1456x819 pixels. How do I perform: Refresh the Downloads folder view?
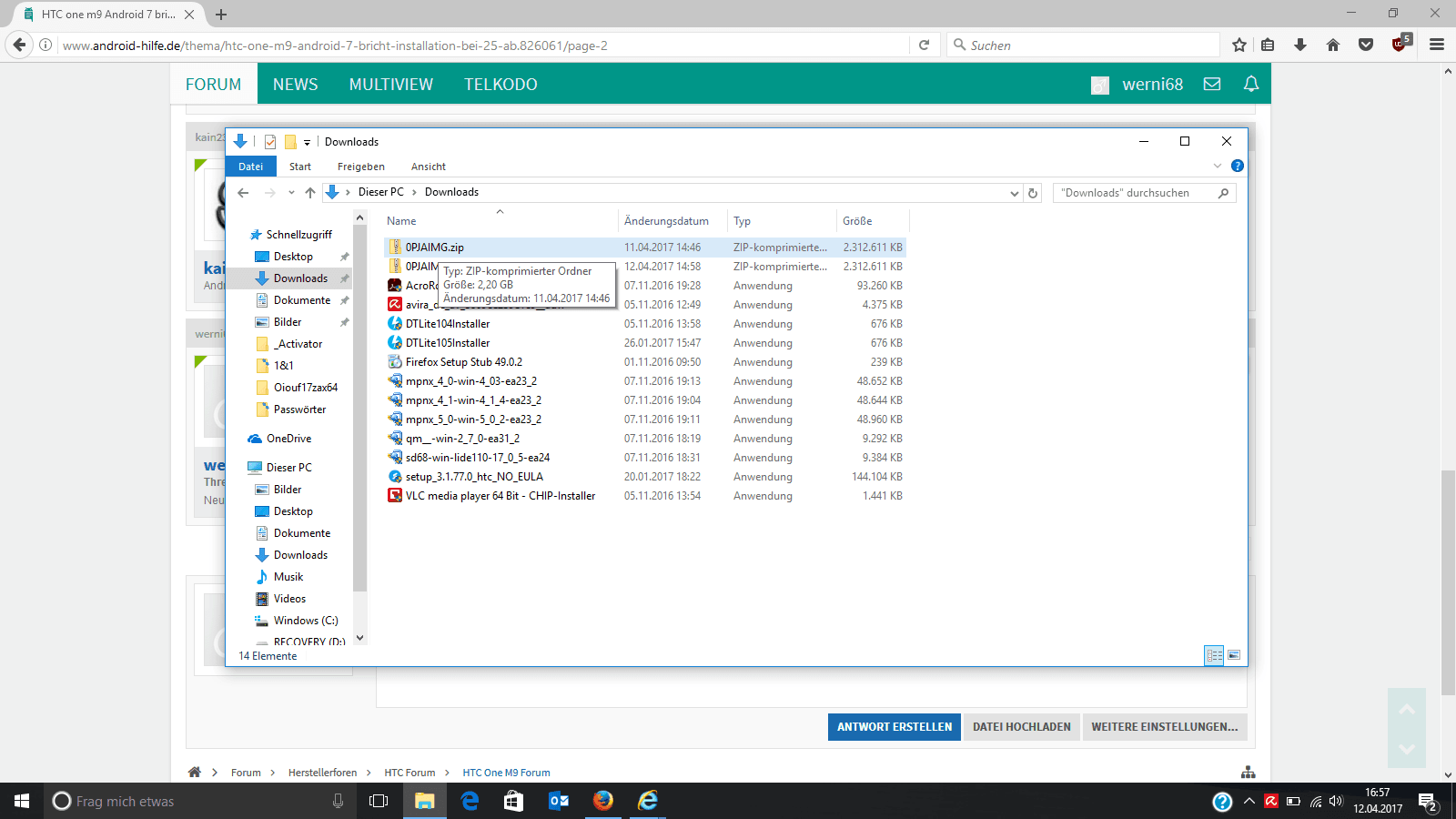pyautogui.click(x=1033, y=193)
